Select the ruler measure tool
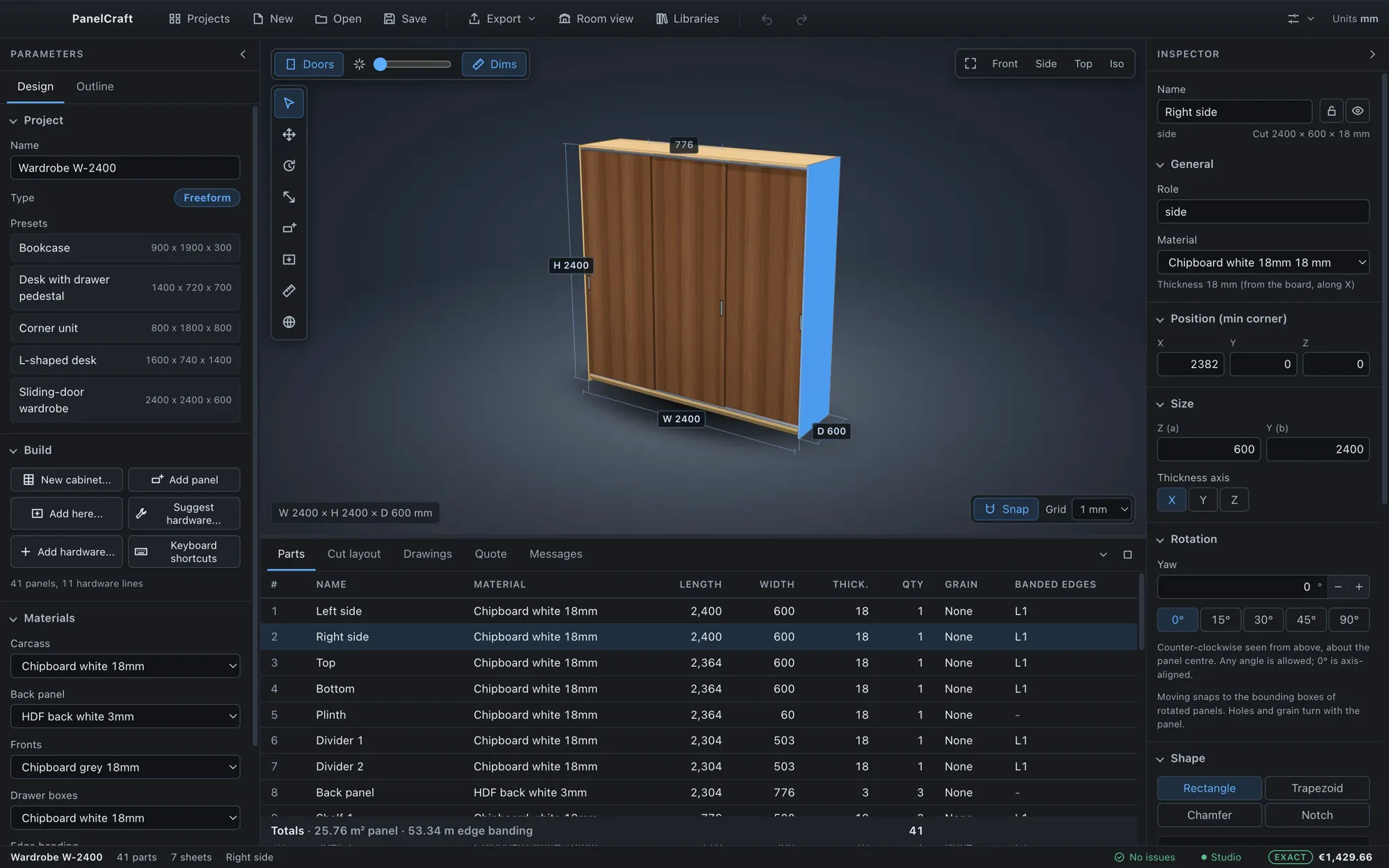Viewport: 1389px width, 868px height. coord(289,291)
